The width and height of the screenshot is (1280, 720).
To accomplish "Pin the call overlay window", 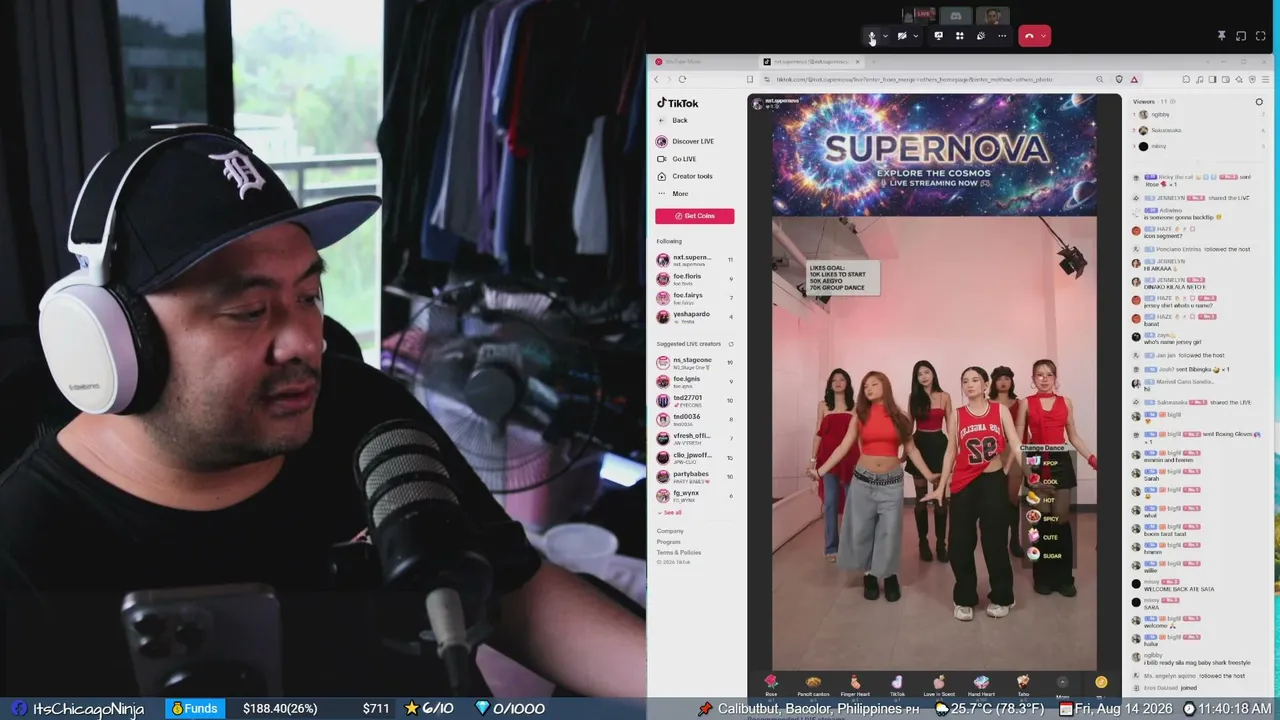I will (x=1221, y=36).
